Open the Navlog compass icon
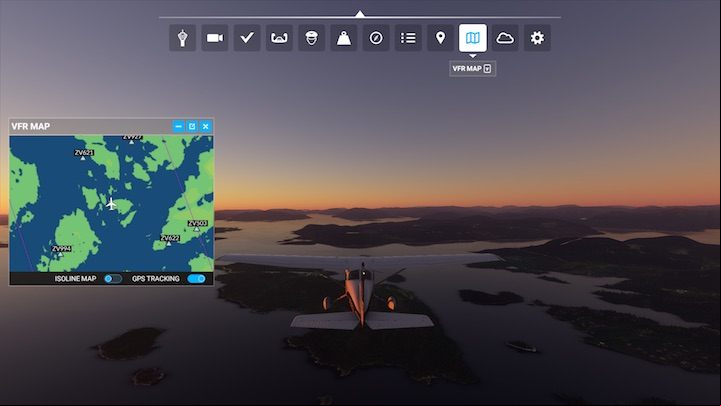Viewport: 721px width, 406px height. coord(376,38)
